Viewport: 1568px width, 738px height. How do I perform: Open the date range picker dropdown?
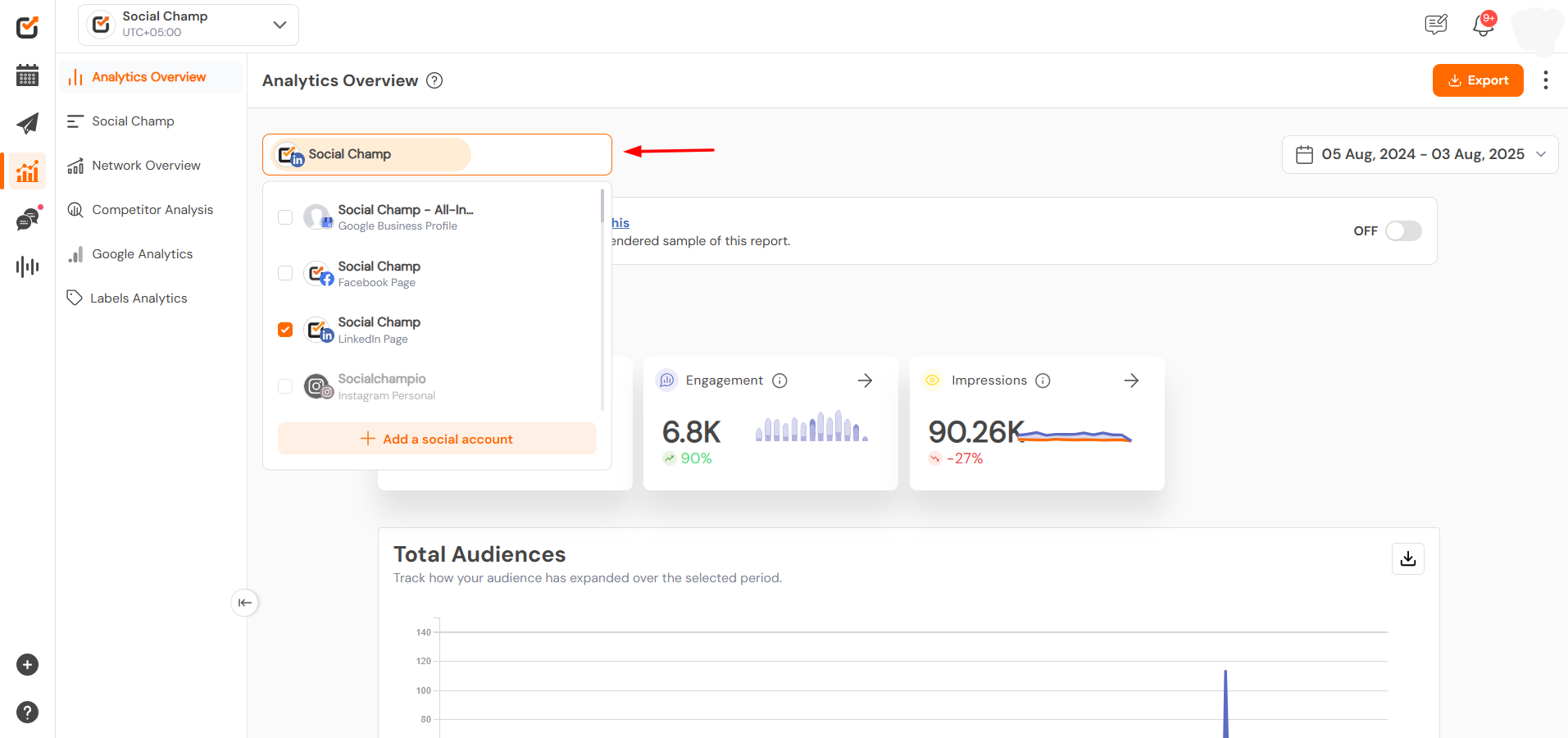click(x=1420, y=154)
